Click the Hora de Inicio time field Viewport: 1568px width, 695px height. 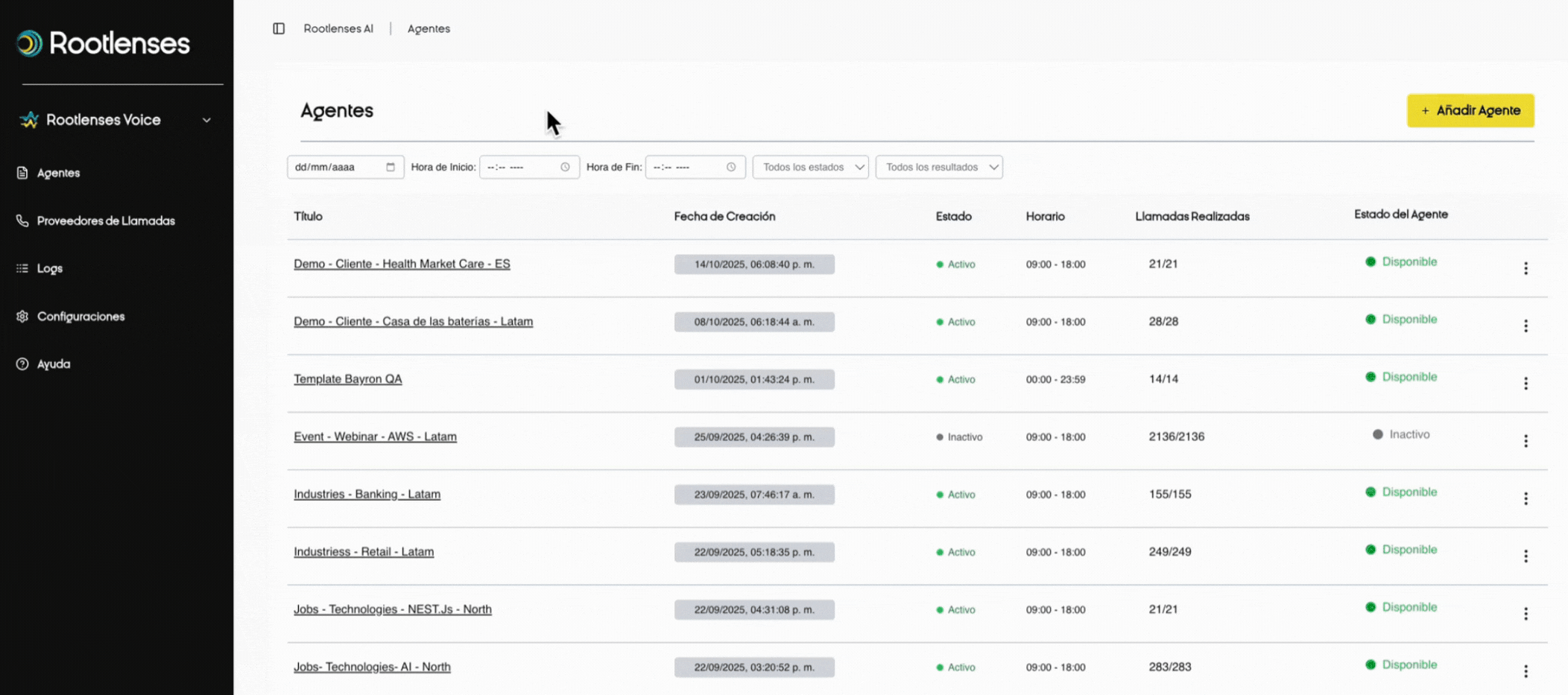click(522, 167)
